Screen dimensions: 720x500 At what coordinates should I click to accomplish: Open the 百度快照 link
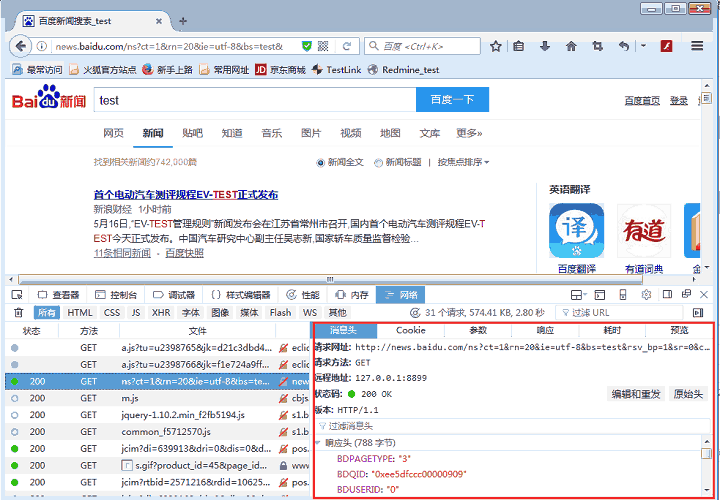[184, 253]
